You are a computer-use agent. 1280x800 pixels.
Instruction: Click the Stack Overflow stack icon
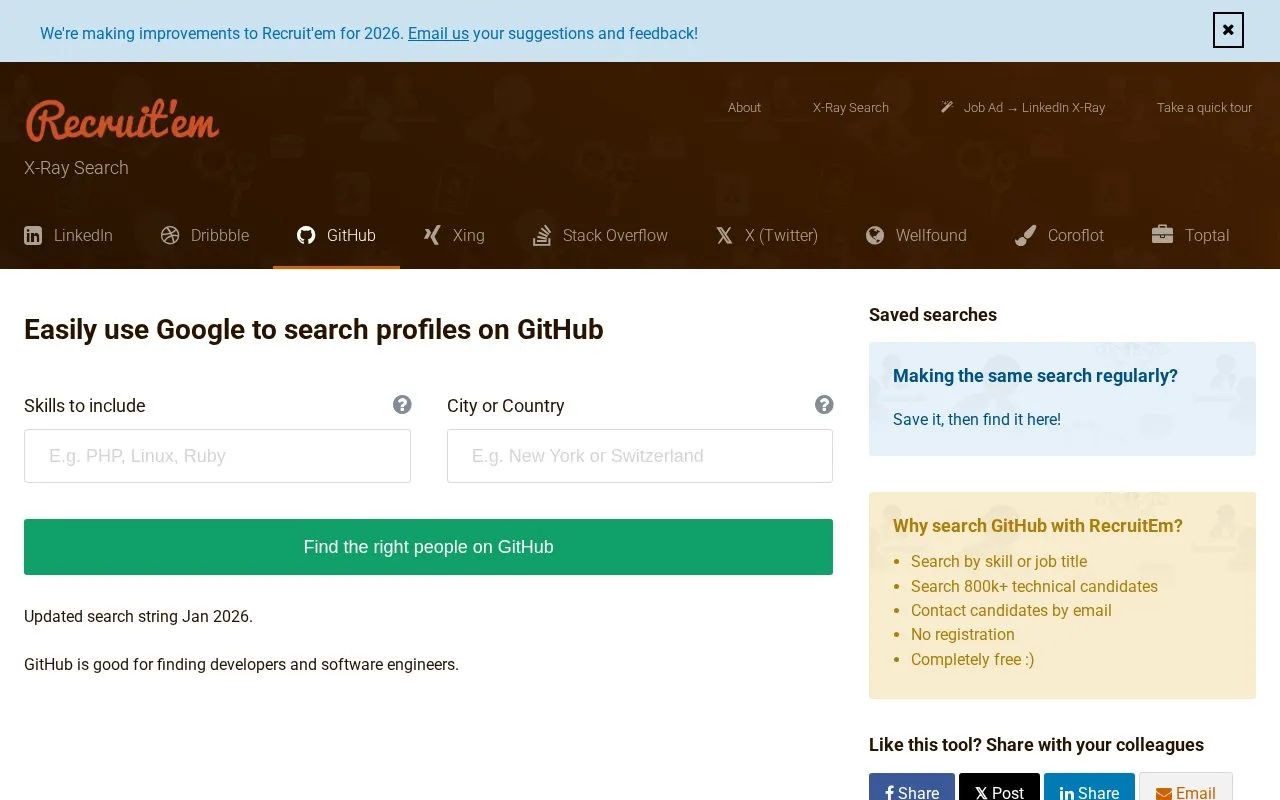tap(542, 235)
